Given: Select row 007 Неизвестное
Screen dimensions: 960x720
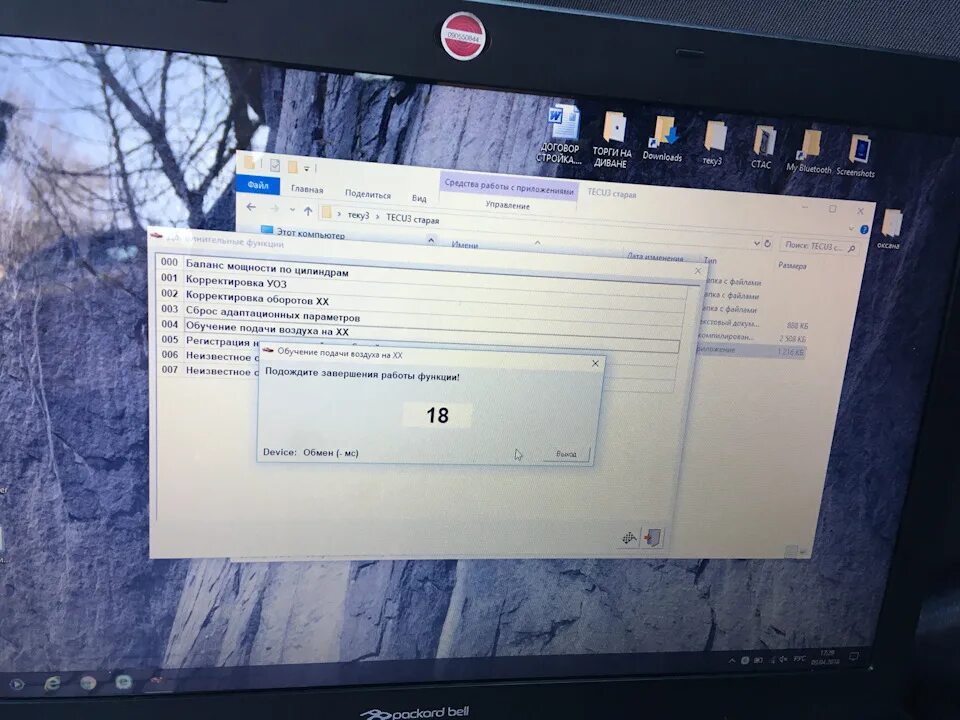Looking at the screenshot, I should click(208, 370).
